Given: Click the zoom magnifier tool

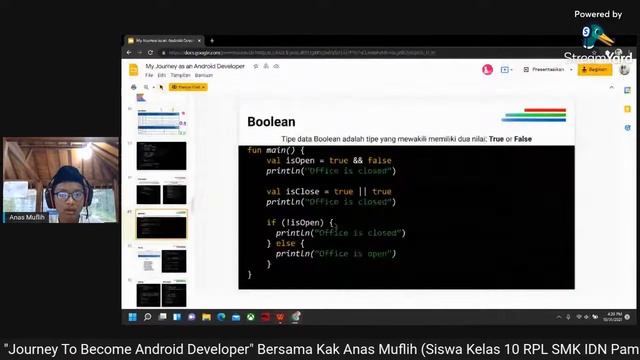Looking at the screenshot, I should [x=146, y=87].
